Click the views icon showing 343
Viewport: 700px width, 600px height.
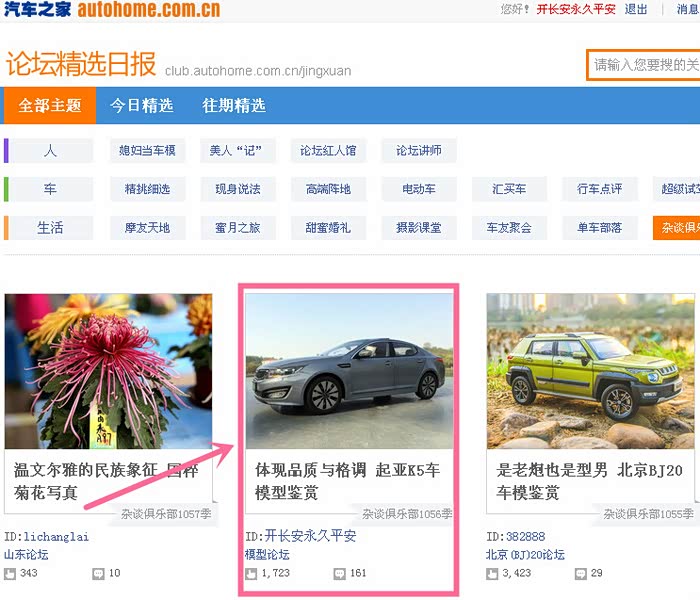point(10,574)
